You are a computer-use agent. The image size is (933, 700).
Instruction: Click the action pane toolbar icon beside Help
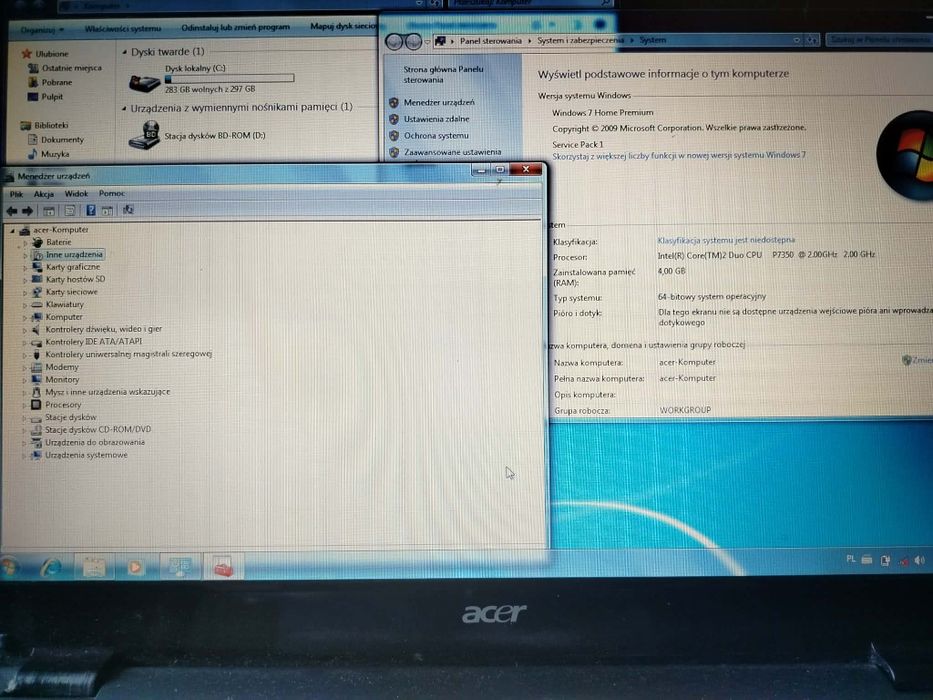click(107, 211)
